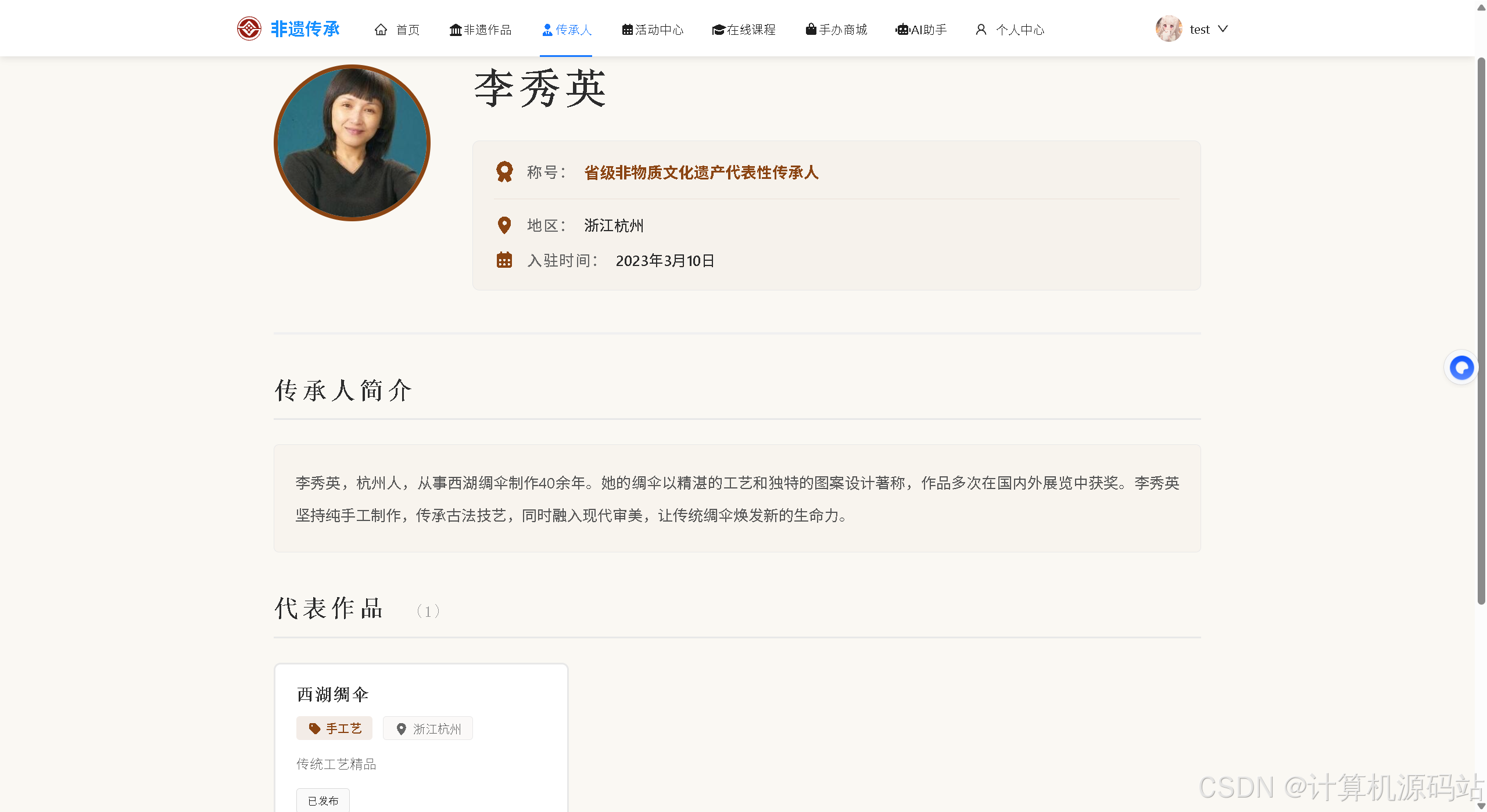Open 活动中心 from the top menu
Screen dimensions: 1487x812
click(652, 30)
